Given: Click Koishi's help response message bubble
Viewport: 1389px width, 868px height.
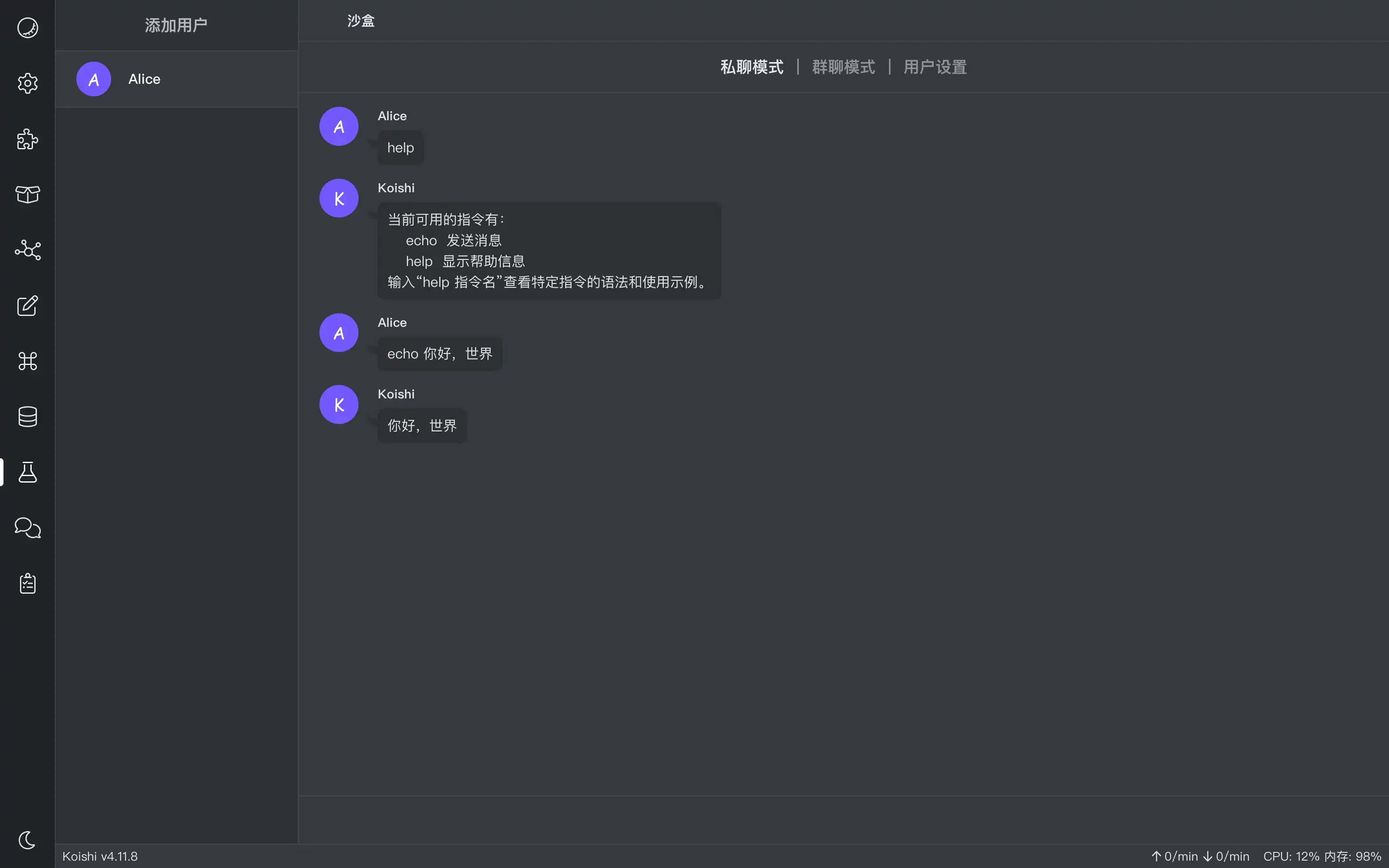Looking at the screenshot, I should [x=549, y=251].
